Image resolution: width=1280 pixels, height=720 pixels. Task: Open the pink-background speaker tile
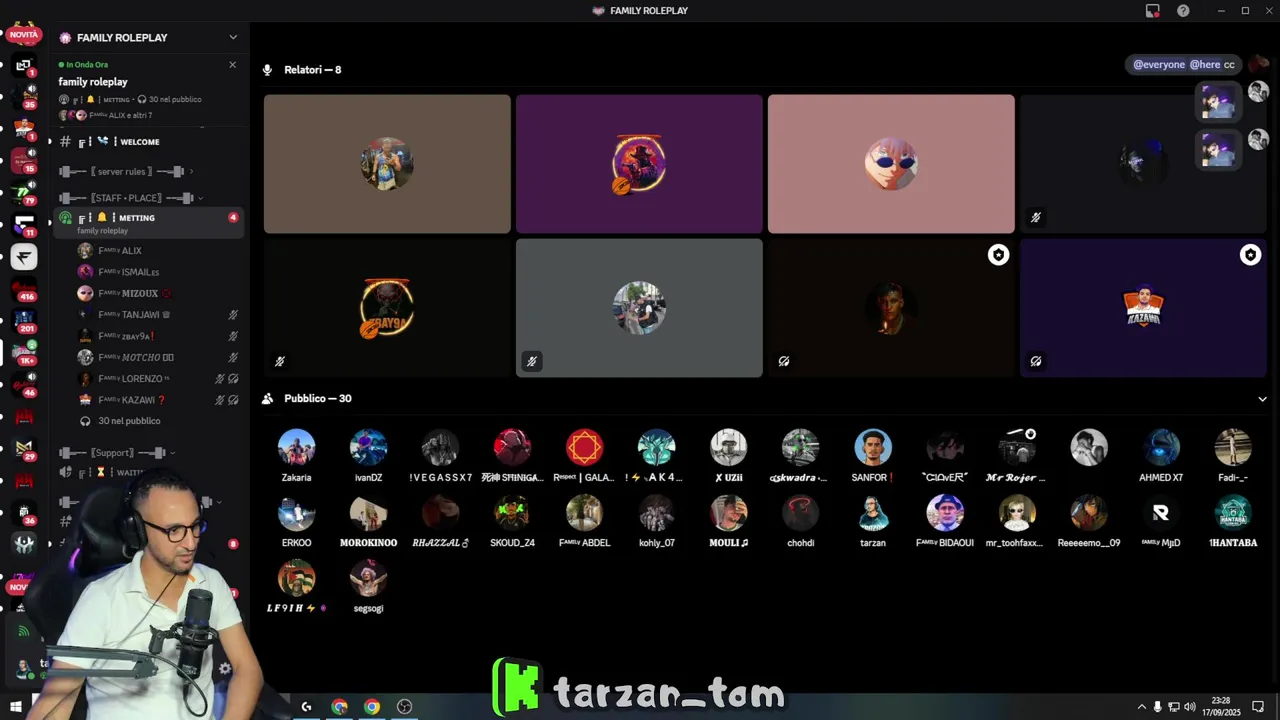click(891, 164)
